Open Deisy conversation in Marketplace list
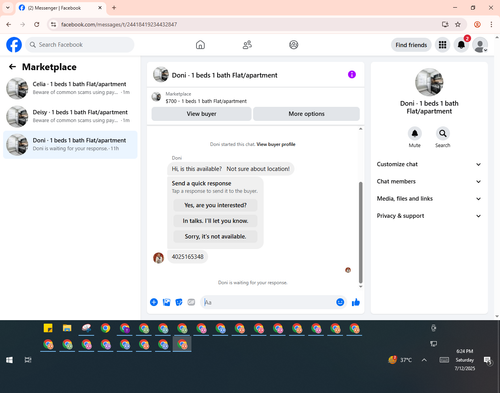The width and height of the screenshot is (500, 393). [70, 117]
